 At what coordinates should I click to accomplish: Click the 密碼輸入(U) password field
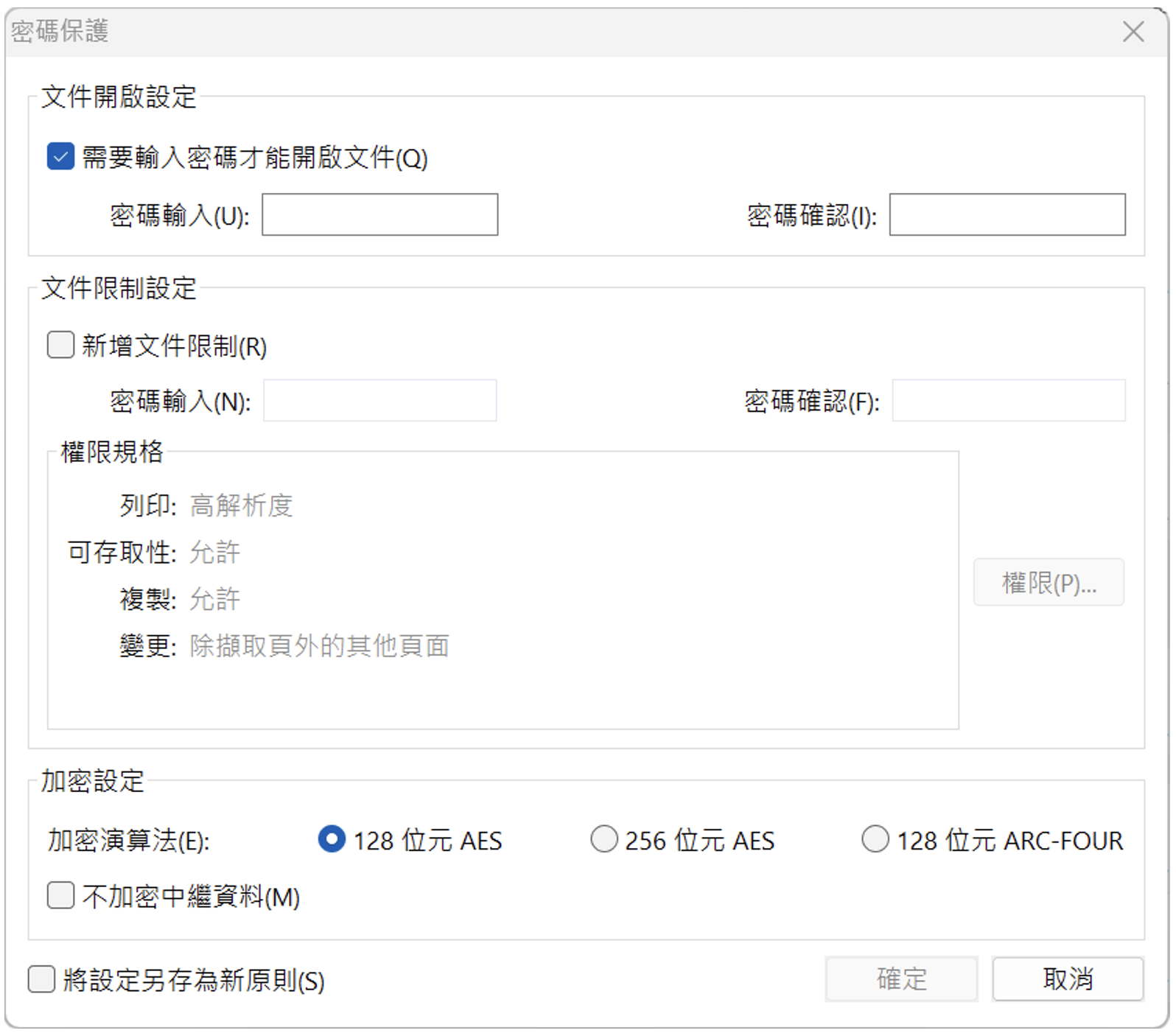click(379, 215)
